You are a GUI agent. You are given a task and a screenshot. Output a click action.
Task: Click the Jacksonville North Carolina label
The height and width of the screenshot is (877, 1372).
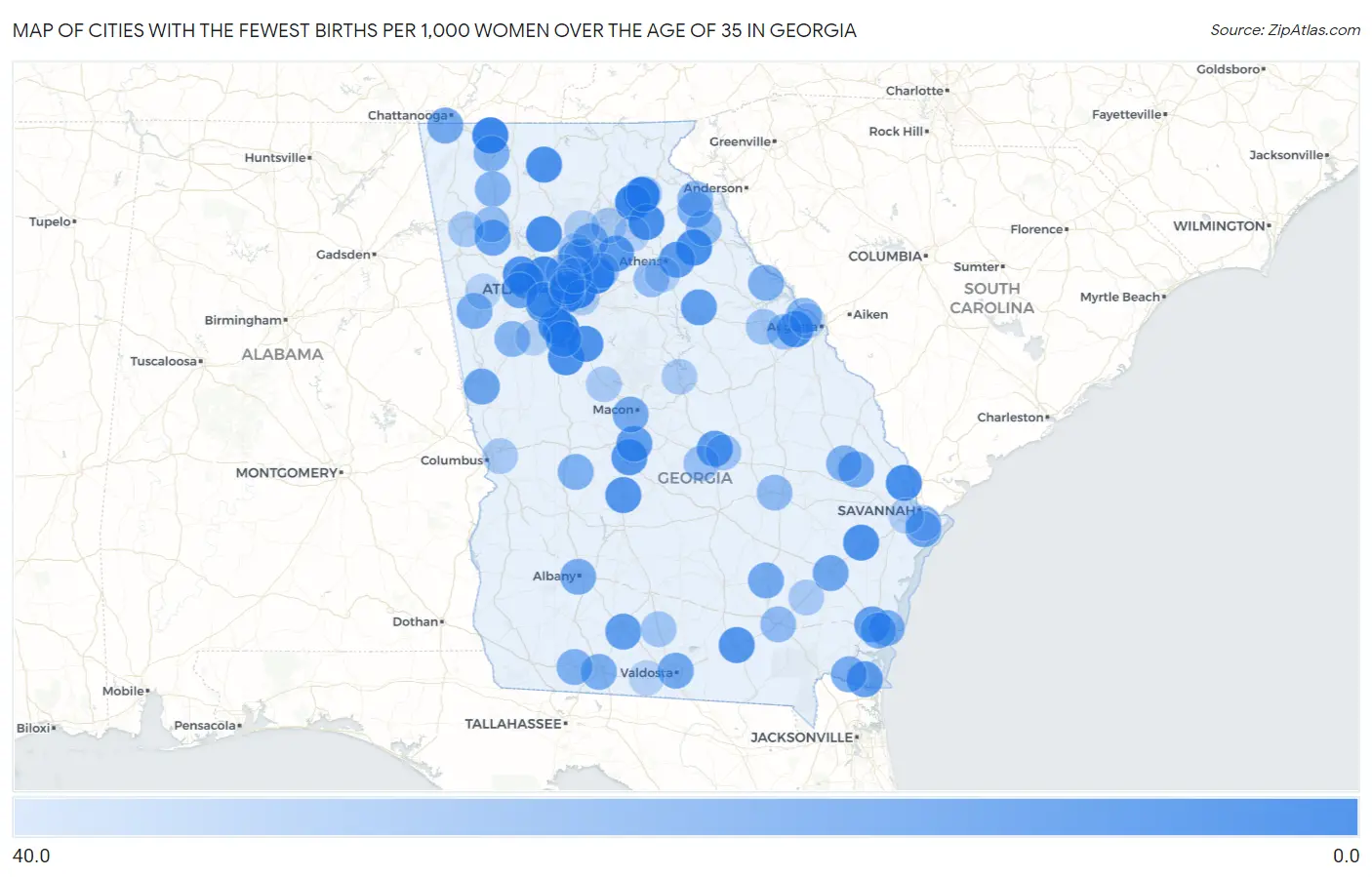pos(1287,155)
